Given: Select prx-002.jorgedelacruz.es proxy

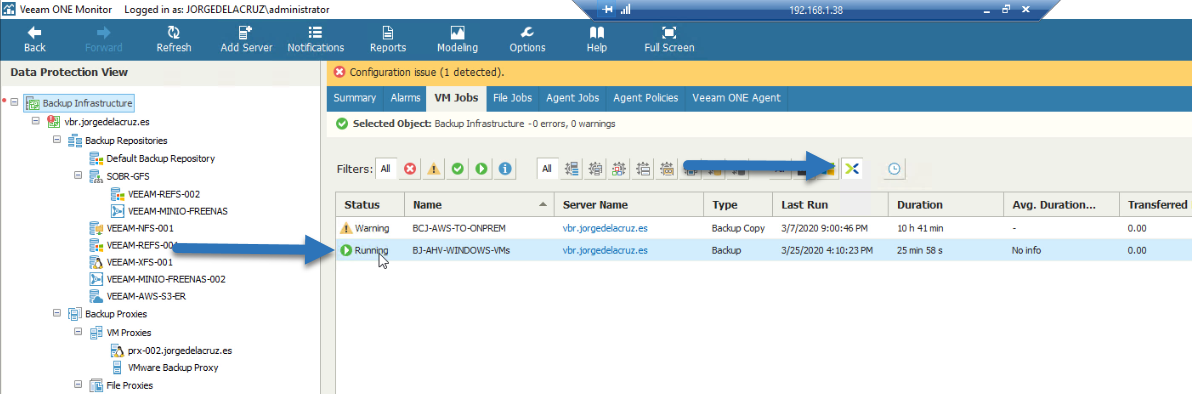Looking at the screenshot, I should pyautogui.click(x=180, y=351).
